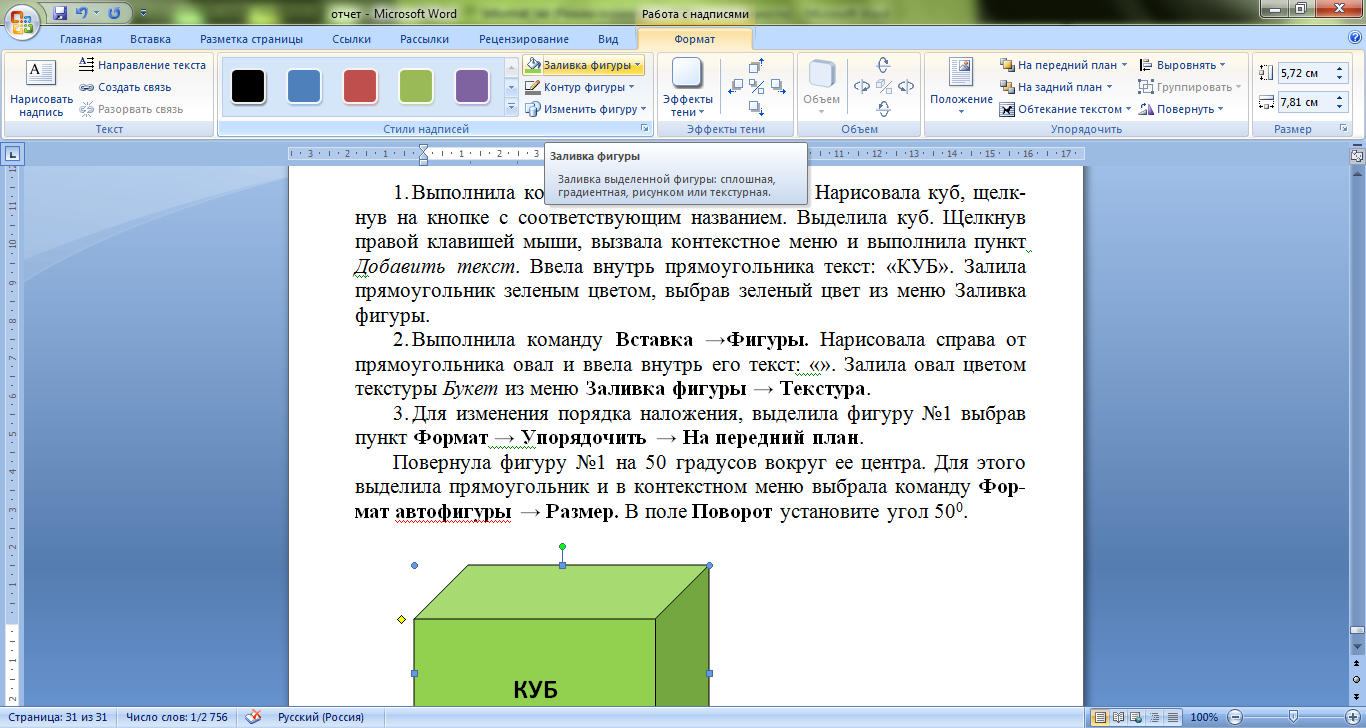This screenshot has width=1366, height=728.
Task: Nudge shadow left
Action: (735, 87)
